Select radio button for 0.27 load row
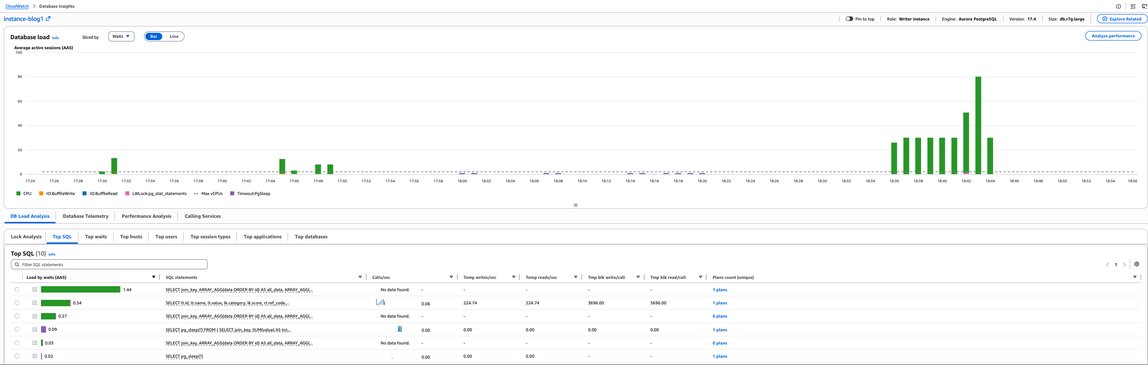This screenshot has width=1148, height=365. (17, 316)
